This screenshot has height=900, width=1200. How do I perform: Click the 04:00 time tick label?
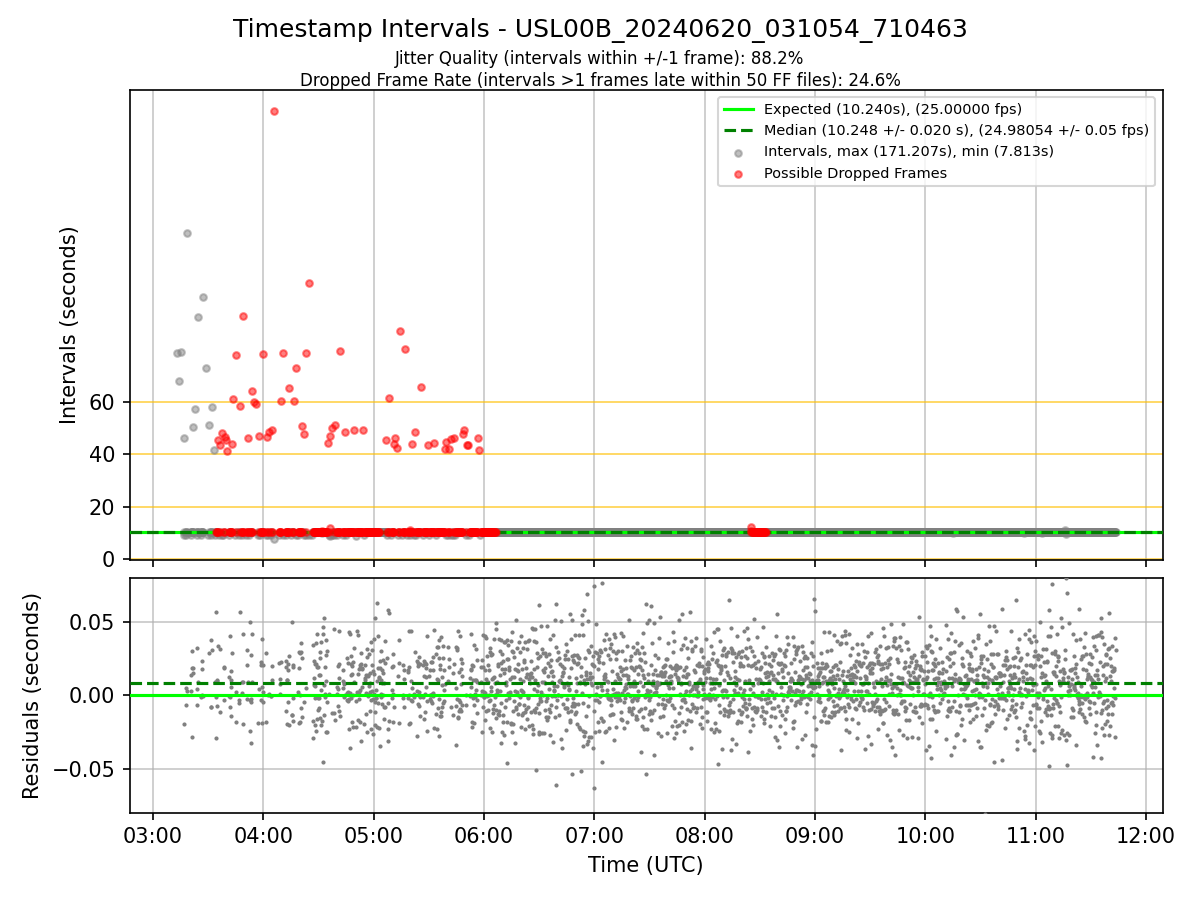point(263,834)
